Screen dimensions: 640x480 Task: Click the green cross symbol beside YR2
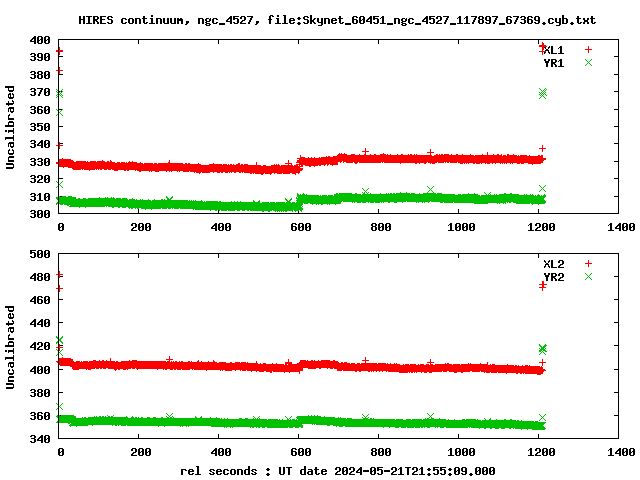coord(588,276)
